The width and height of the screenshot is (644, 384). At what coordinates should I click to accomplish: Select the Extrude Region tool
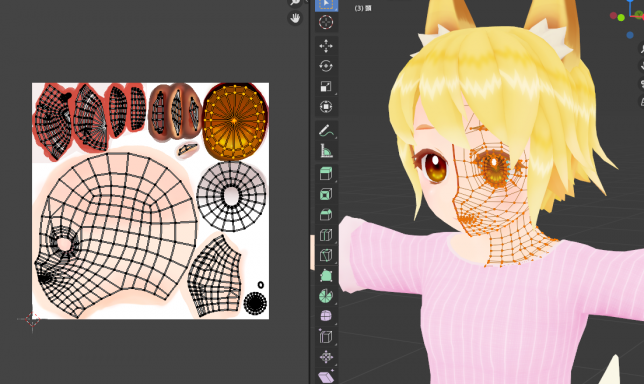[x=327, y=174]
